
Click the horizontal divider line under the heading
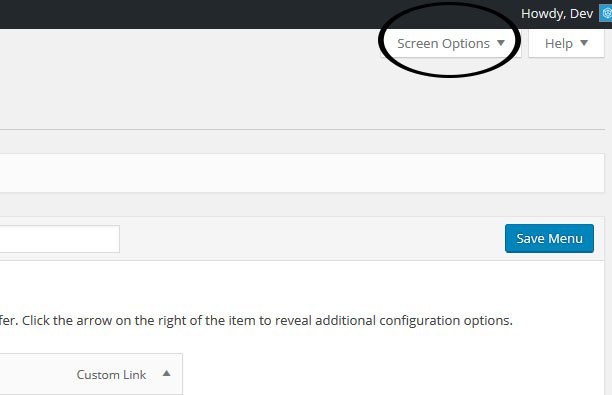pyautogui.click(x=302, y=129)
